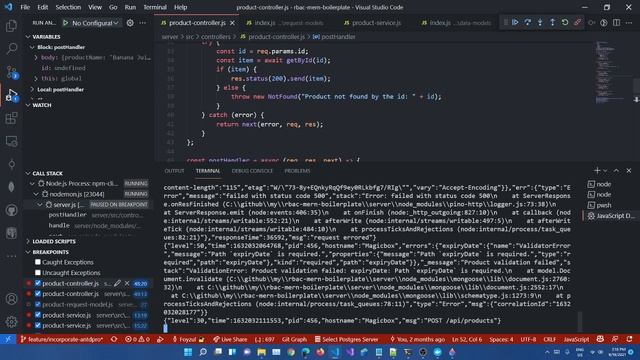Disable the product-service.js 15:22 breakpoint
Viewport: 640px width, 360px height.
(38, 325)
